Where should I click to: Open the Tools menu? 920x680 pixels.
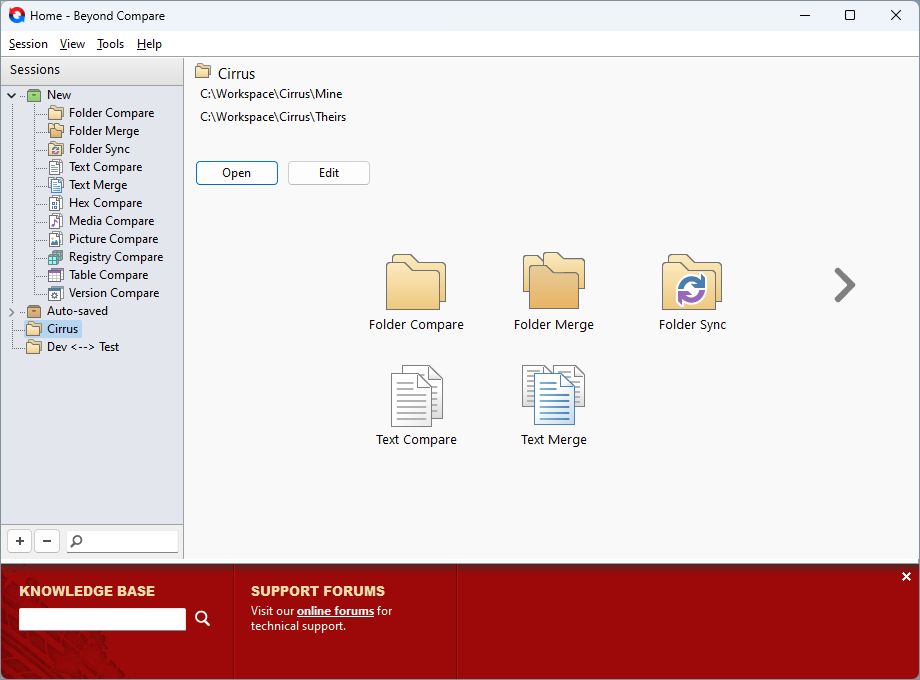(x=110, y=44)
